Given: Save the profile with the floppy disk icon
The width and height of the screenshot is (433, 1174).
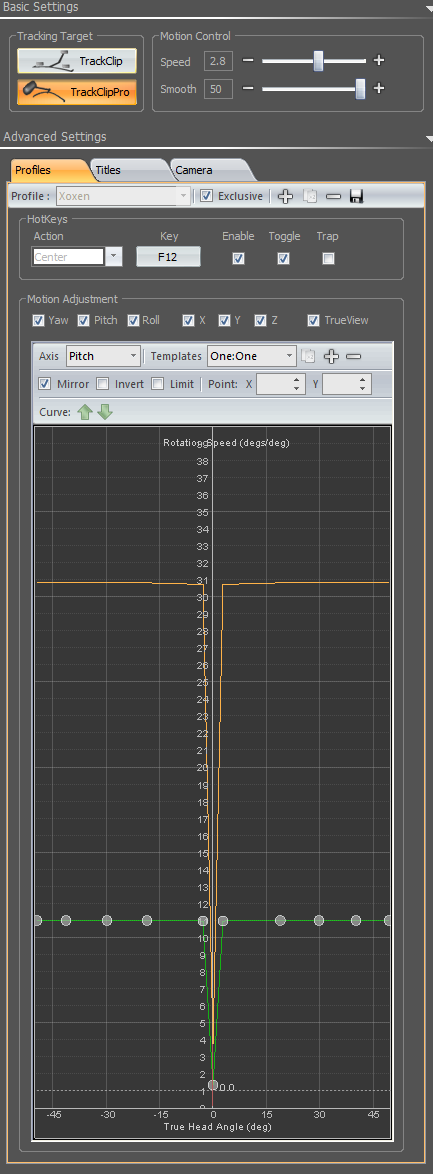Looking at the screenshot, I should coord(357,196).
